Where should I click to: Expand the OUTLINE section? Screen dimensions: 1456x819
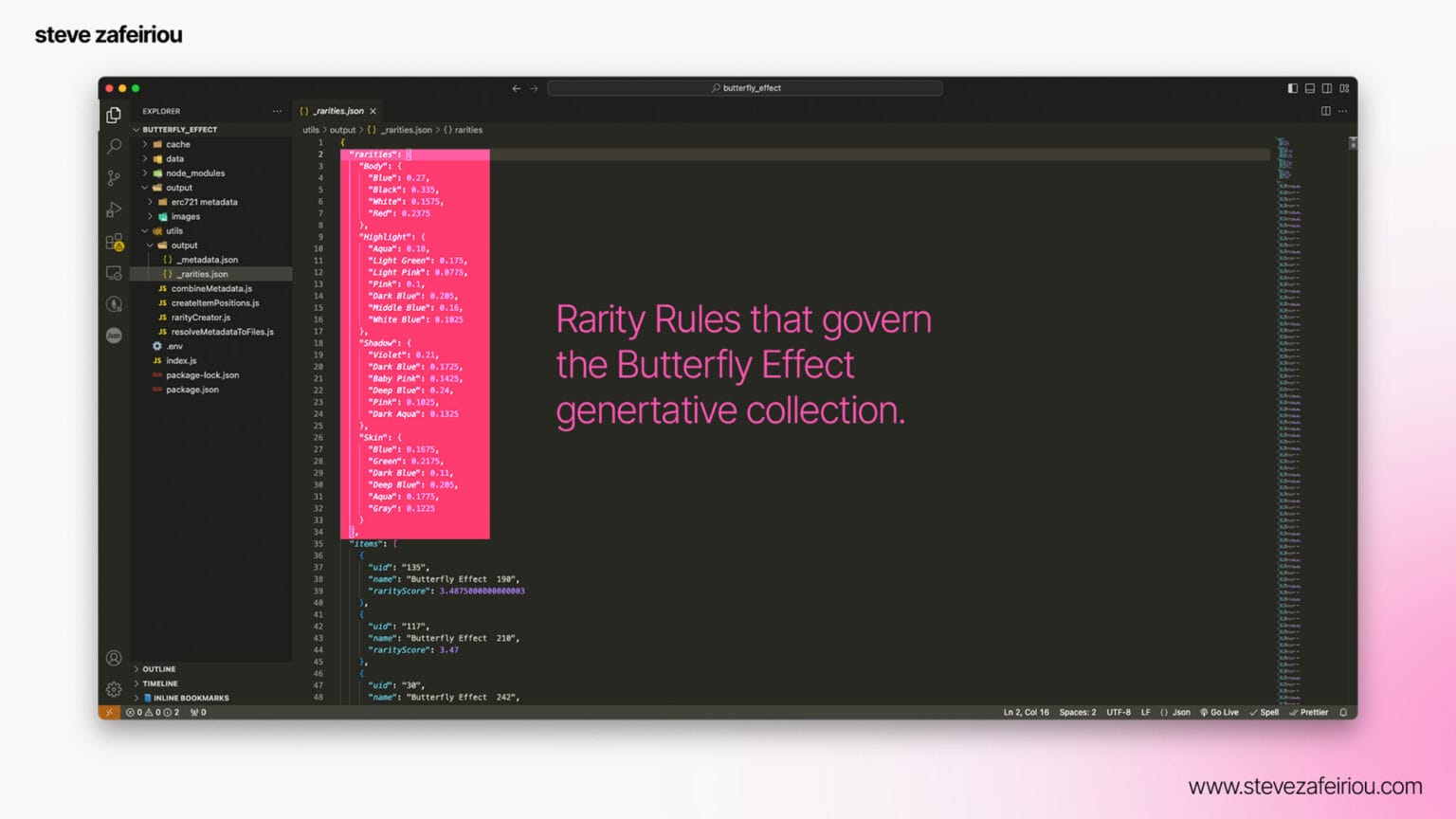(158, 669)
